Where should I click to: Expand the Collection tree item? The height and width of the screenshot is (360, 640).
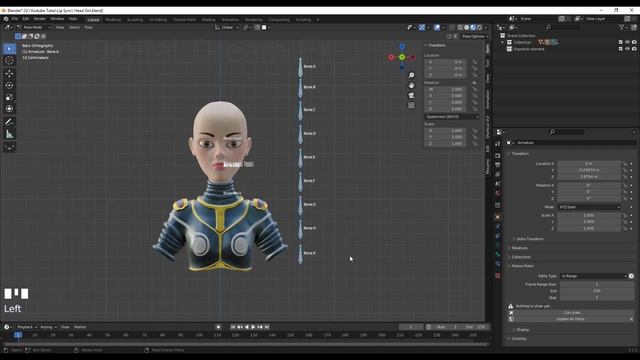click(x=503, y=42)
